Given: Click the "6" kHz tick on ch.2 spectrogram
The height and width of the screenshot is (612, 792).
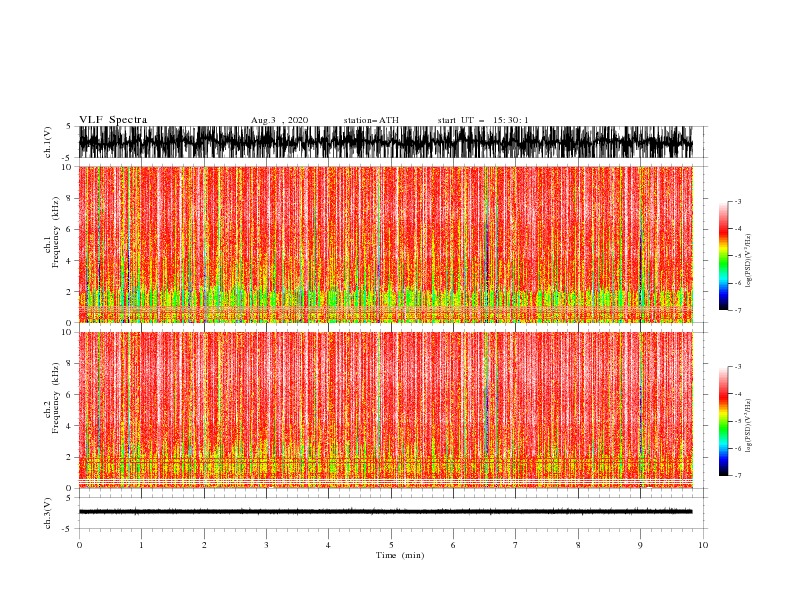Looking at the screenshot, I should click(70, 395).
